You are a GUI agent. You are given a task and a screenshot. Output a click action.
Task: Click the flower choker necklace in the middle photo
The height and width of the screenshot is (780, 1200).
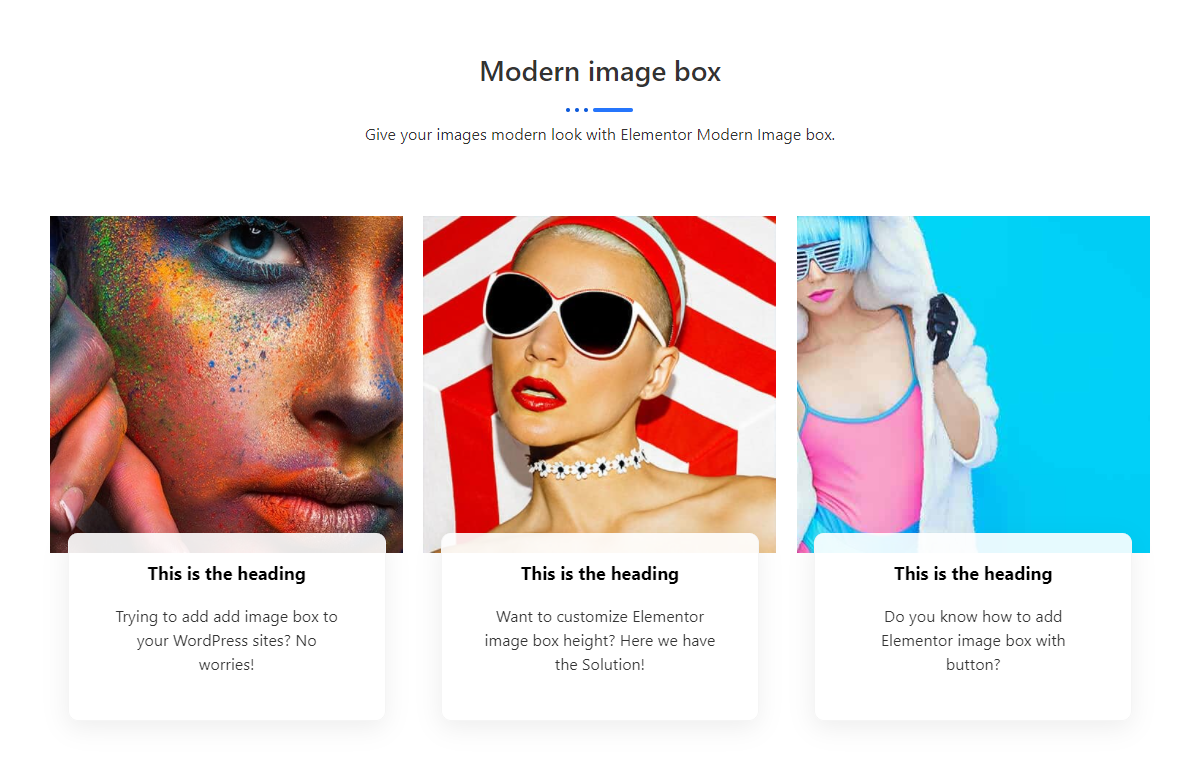tap(590, 465)
